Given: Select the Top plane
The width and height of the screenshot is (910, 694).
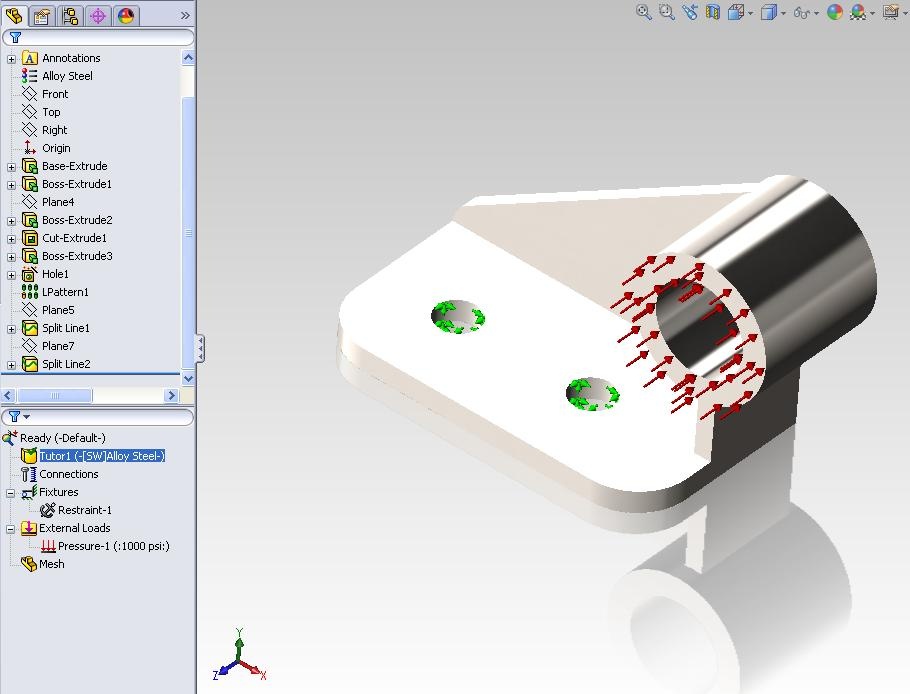Looking at the screenshot, I should 51,112.
